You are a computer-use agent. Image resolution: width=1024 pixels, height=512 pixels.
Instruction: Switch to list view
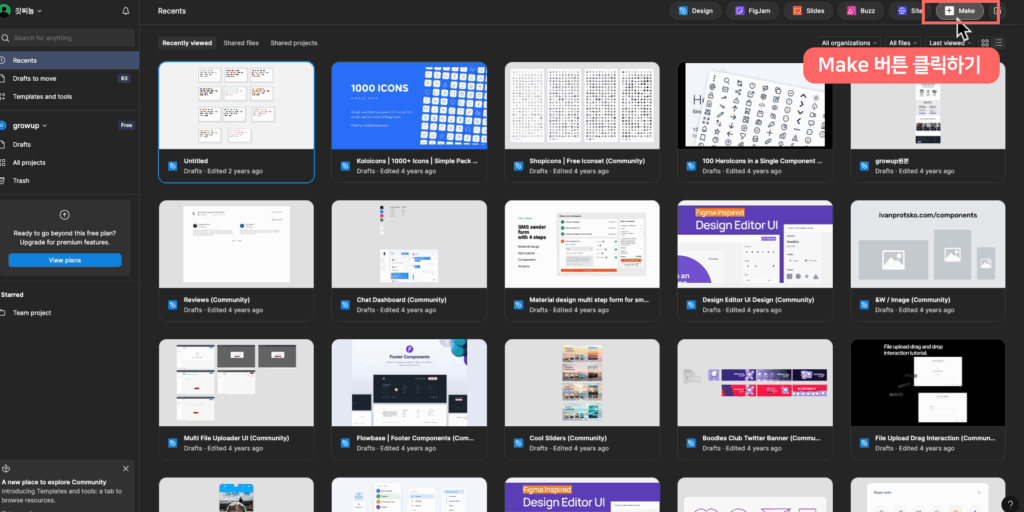[998, 43]
